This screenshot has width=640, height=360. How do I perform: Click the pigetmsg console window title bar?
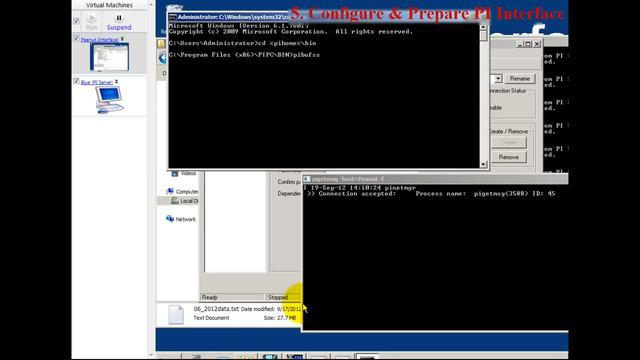pos(435,179)
